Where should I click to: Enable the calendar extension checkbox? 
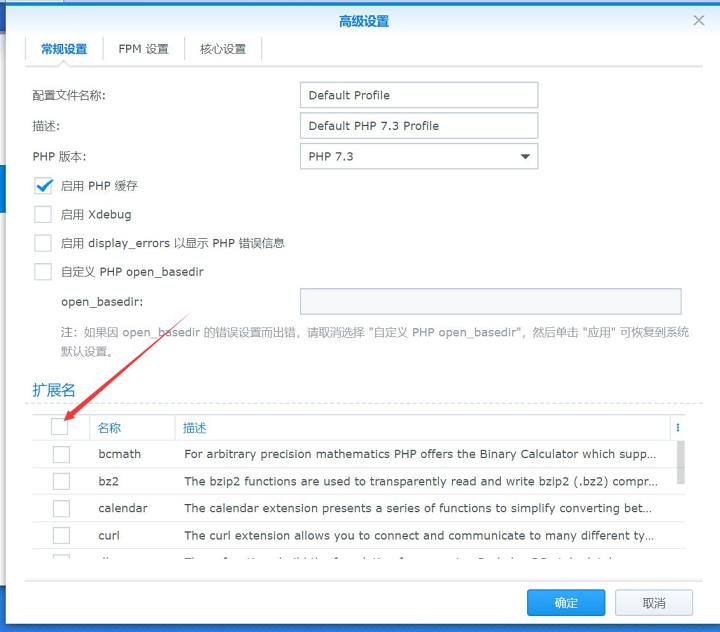coord(62,508)
